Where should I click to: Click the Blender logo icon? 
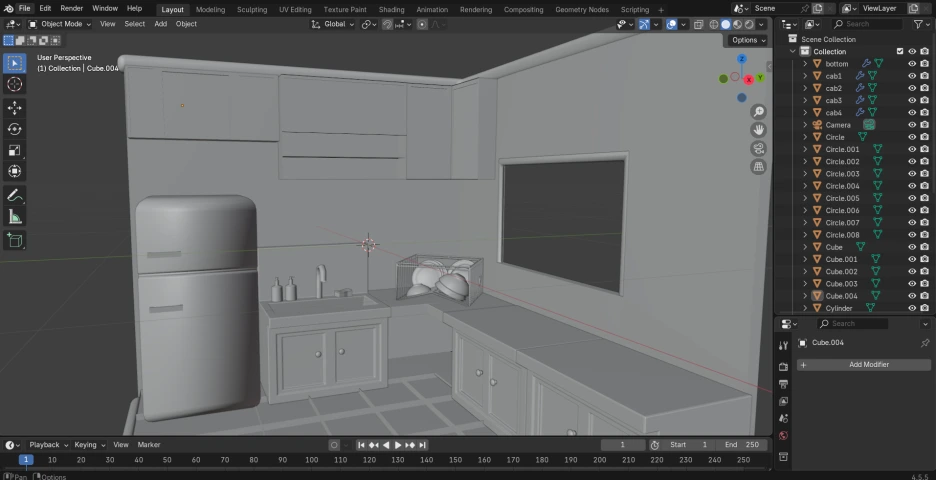pos(8,8)
